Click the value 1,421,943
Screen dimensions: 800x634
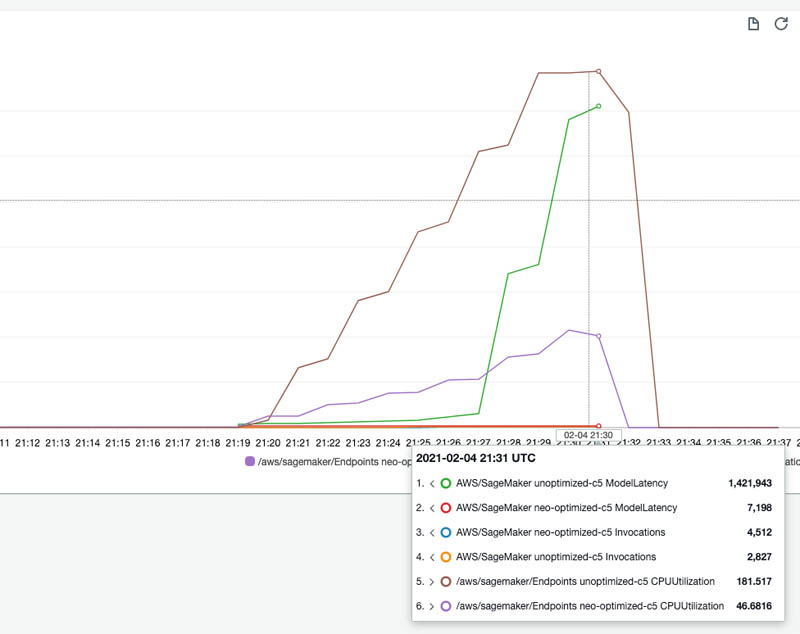(750, 483)
